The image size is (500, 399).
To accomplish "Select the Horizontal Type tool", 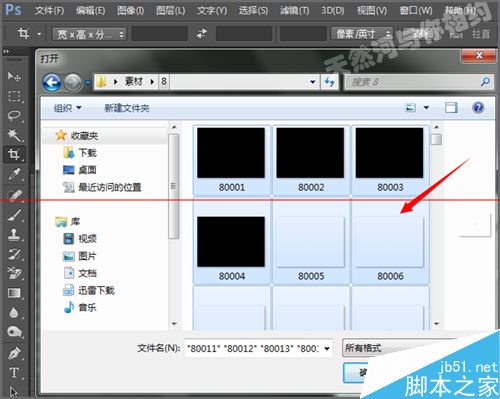I will [14, 373].
